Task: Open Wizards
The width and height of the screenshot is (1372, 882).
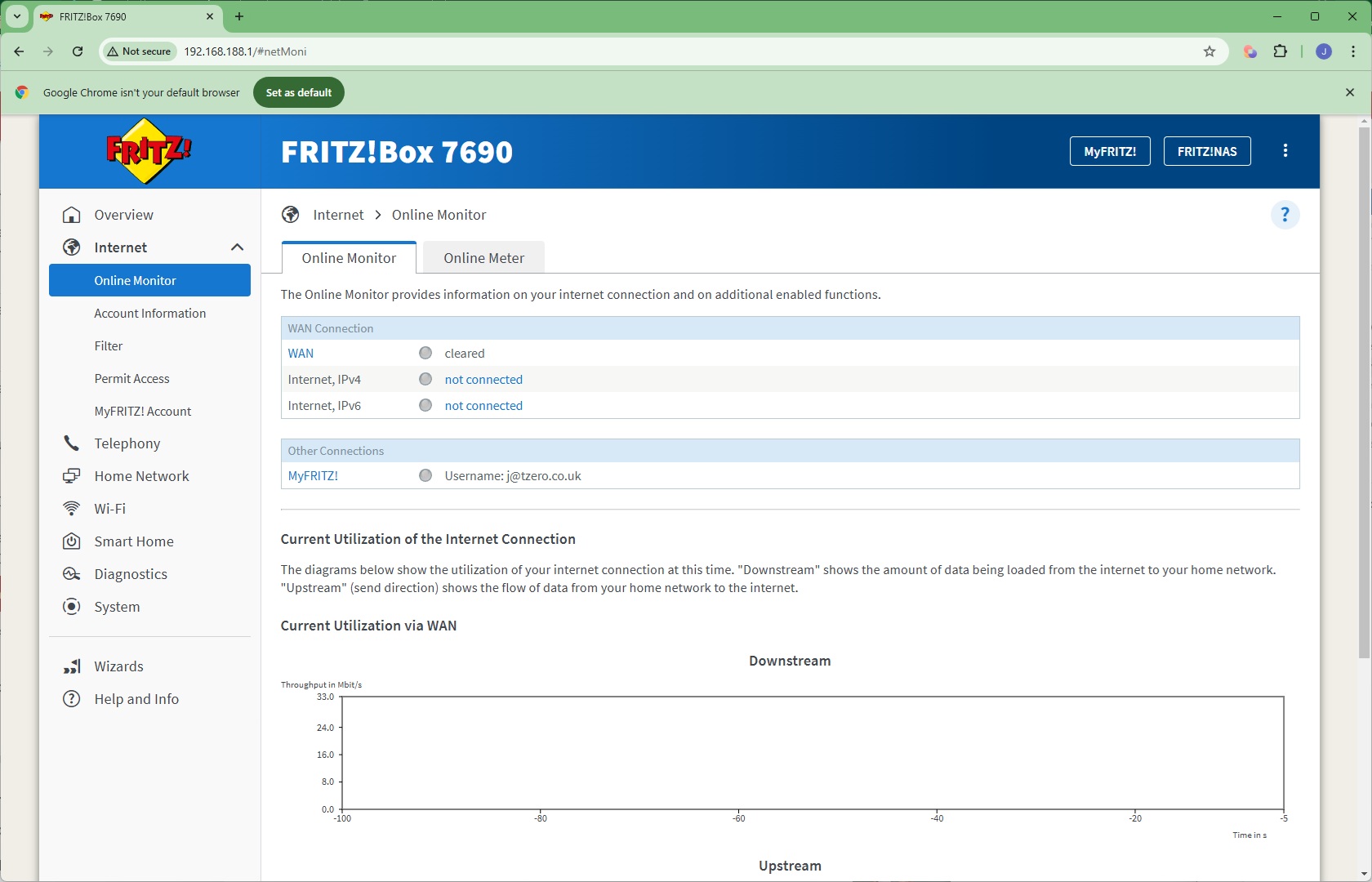Action: 118,666
